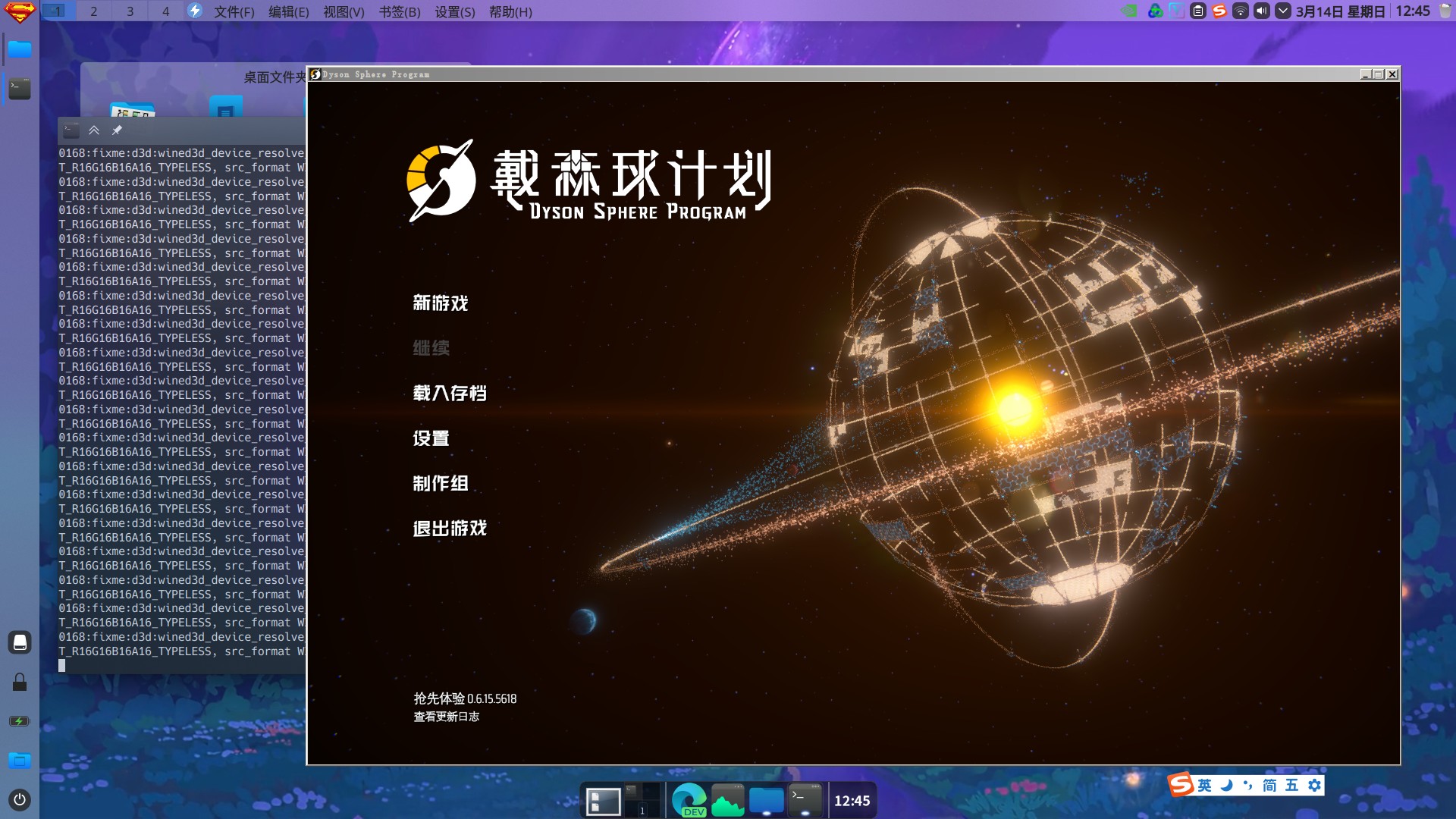Toggle 英 English mode on Sogou toolbar
Screen dimensions: 1456x819
click(x=1205, y=786)
